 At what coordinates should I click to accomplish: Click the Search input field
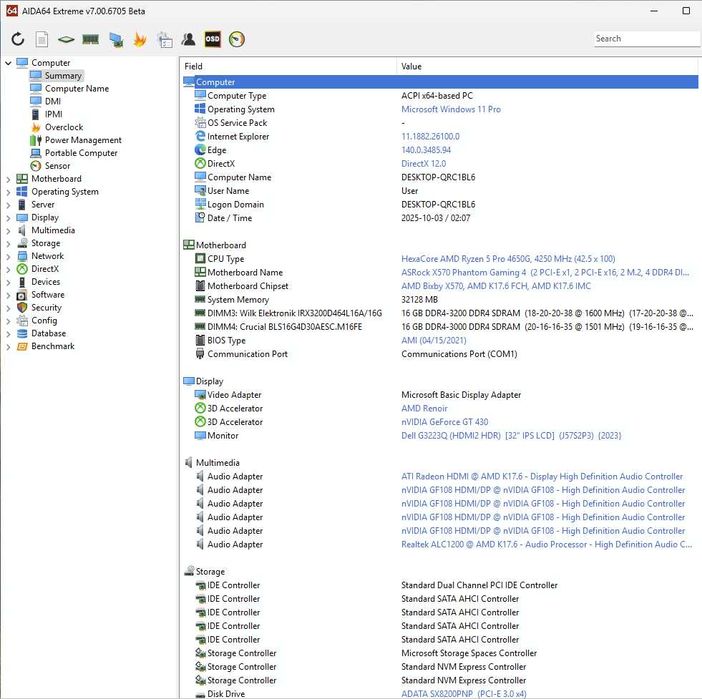coord(646,39)
